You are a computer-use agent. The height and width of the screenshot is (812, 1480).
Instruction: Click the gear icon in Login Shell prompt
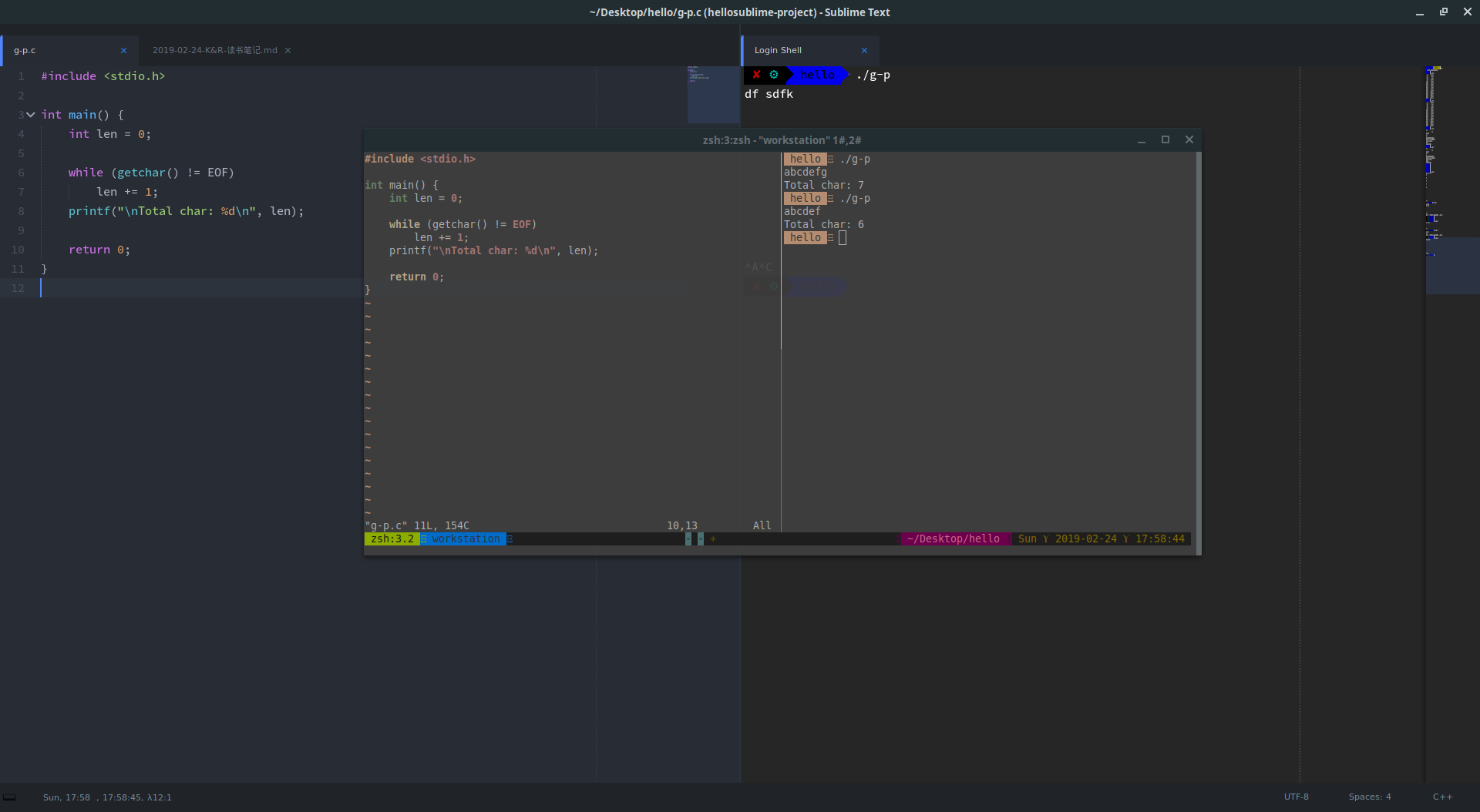pyautogui.click(x=774, y=75)
